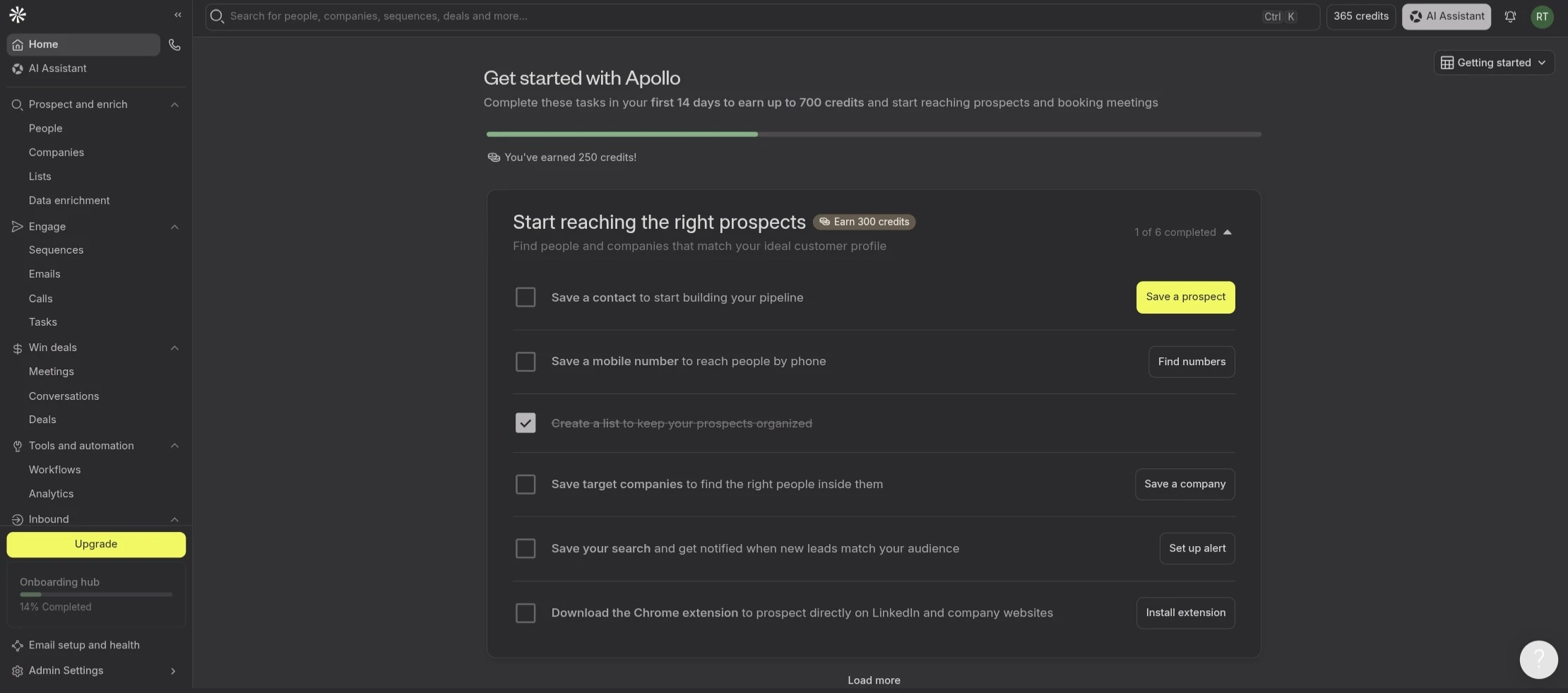Image resolution: width=1568 pixels, height=693 pixels.
Task: Click the search magnifier icon in the top bar
Action: pyautogui.click(x=217, y=16)
